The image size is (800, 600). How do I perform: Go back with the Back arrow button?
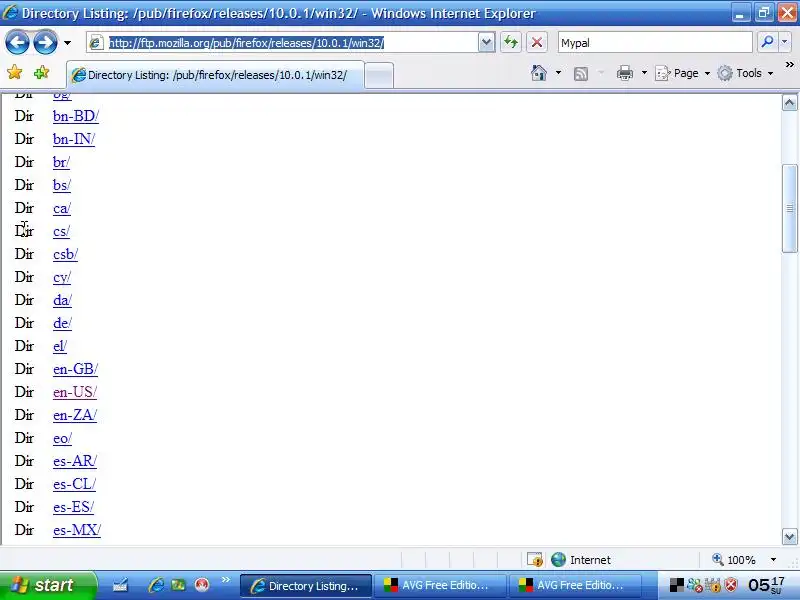(17, 42)
